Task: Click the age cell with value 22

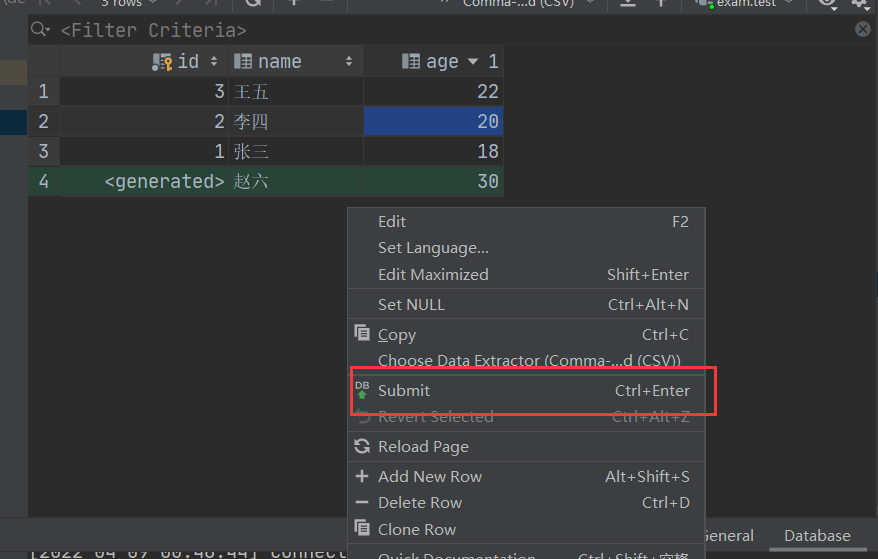Action: 433,91
